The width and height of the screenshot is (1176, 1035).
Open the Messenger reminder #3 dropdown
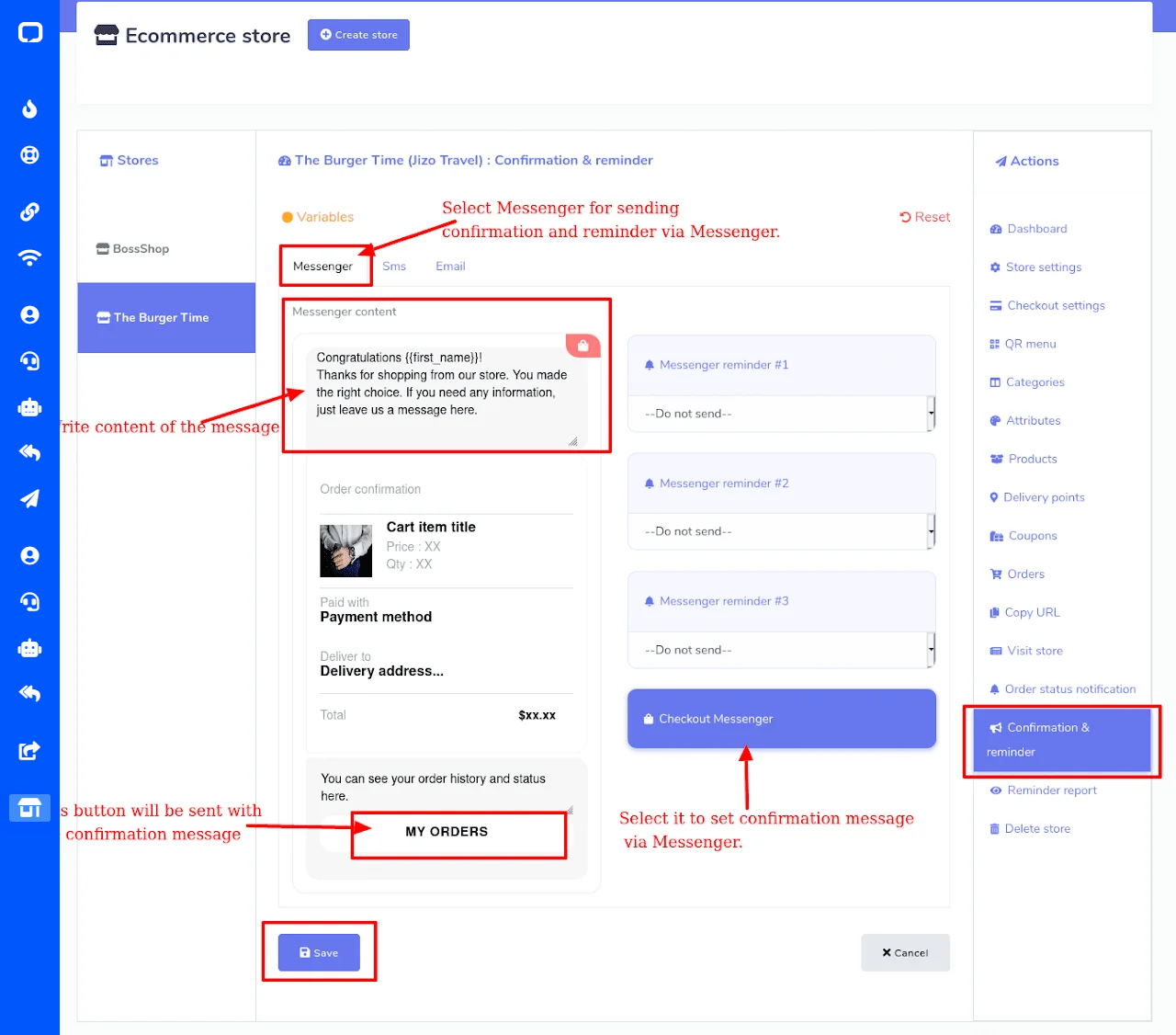pos(781,650)
